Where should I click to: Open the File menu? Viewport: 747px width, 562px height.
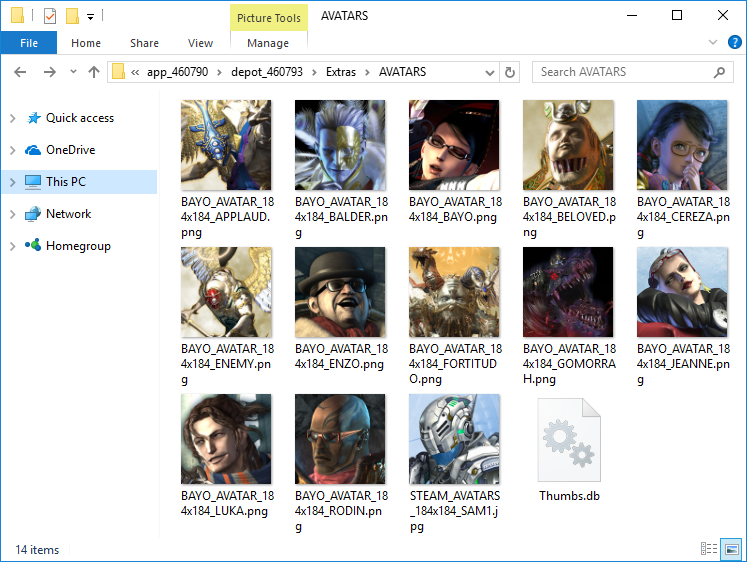(28, 43)
